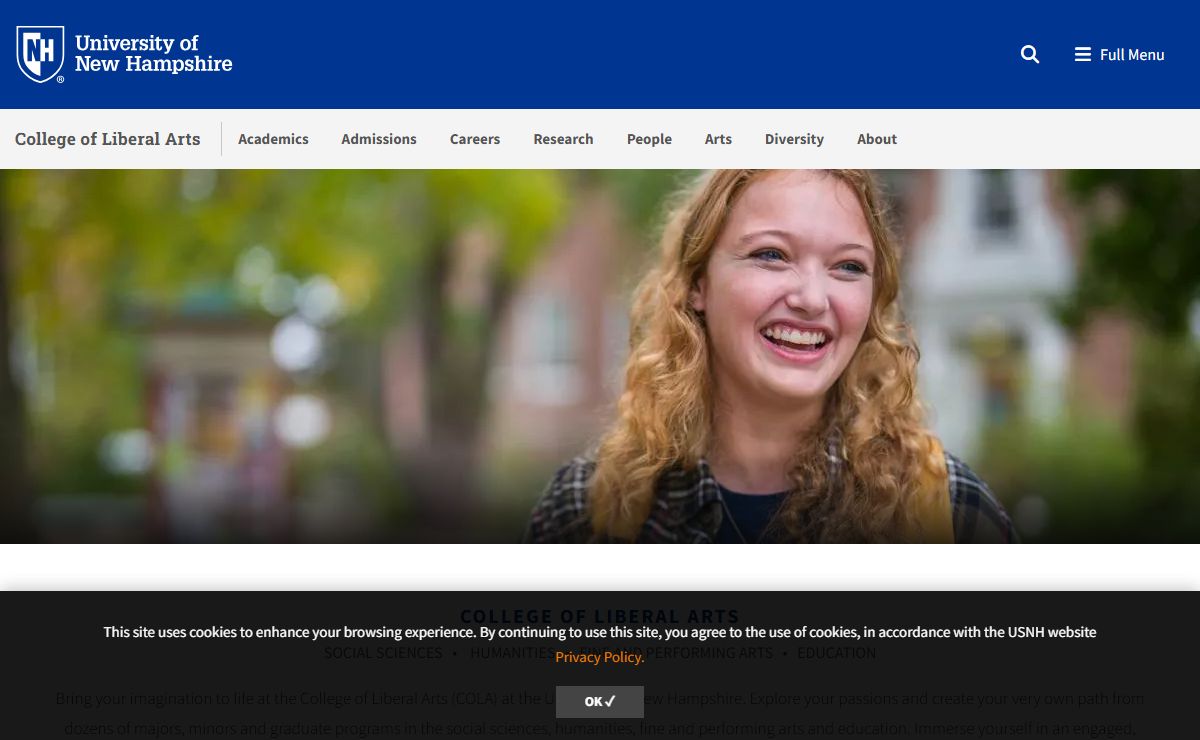Open the Admissions menu item
This screenshot has width=1200, height=740.
coord(379,139)
